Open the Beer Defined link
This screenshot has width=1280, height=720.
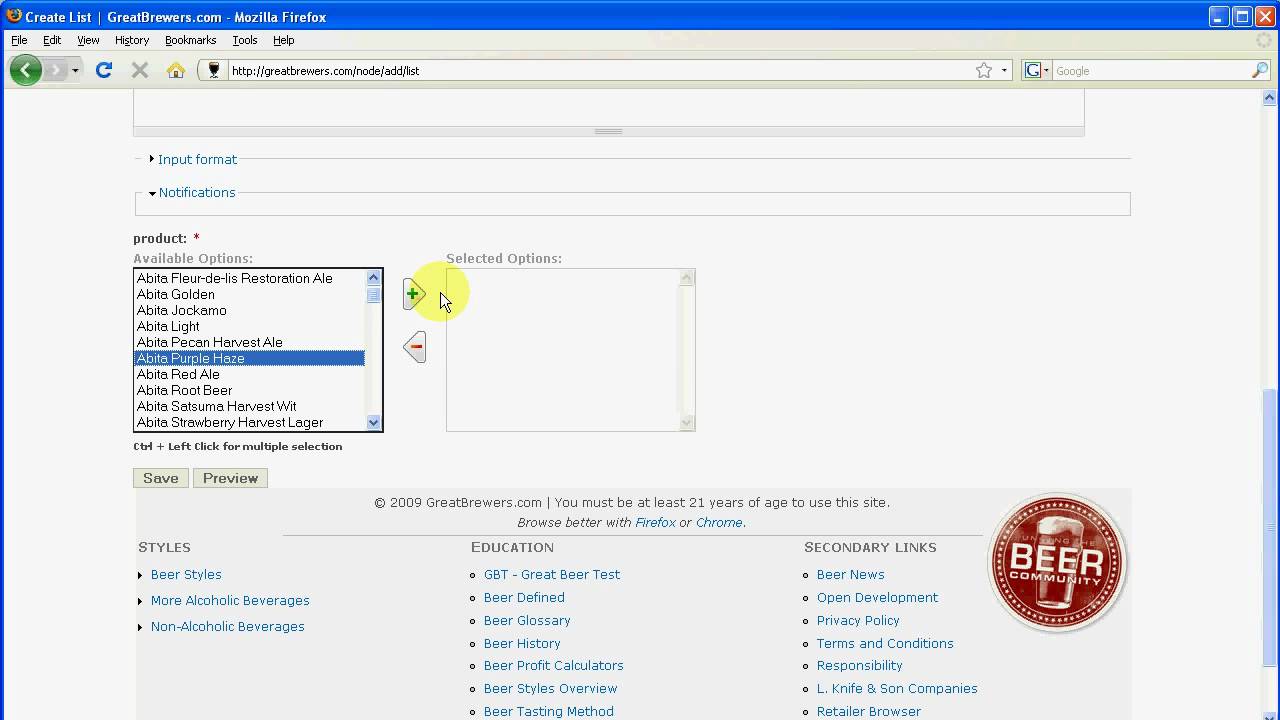[x=524, y=597]
